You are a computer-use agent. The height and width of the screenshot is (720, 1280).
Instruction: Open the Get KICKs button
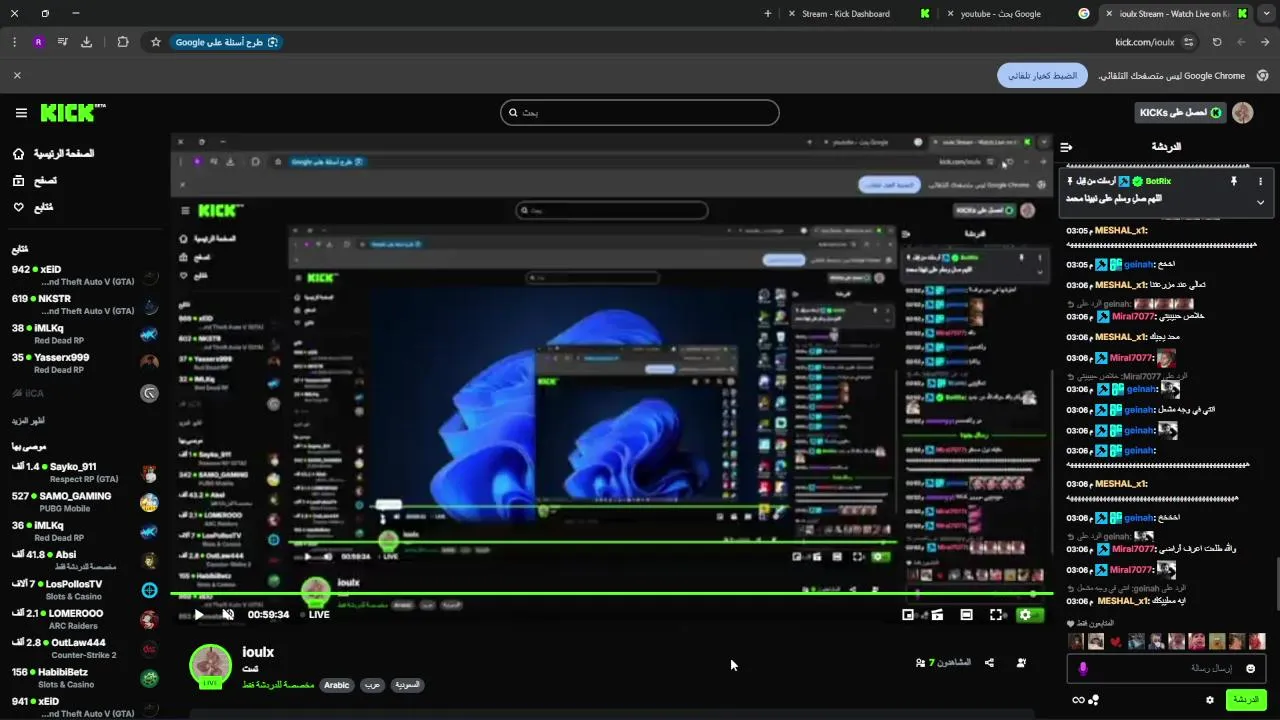point(1180,113)
